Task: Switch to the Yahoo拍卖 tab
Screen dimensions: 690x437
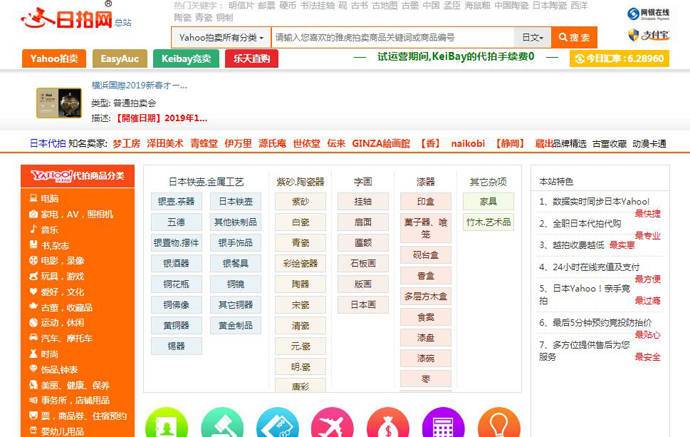Action: click(x=54, y=59)
